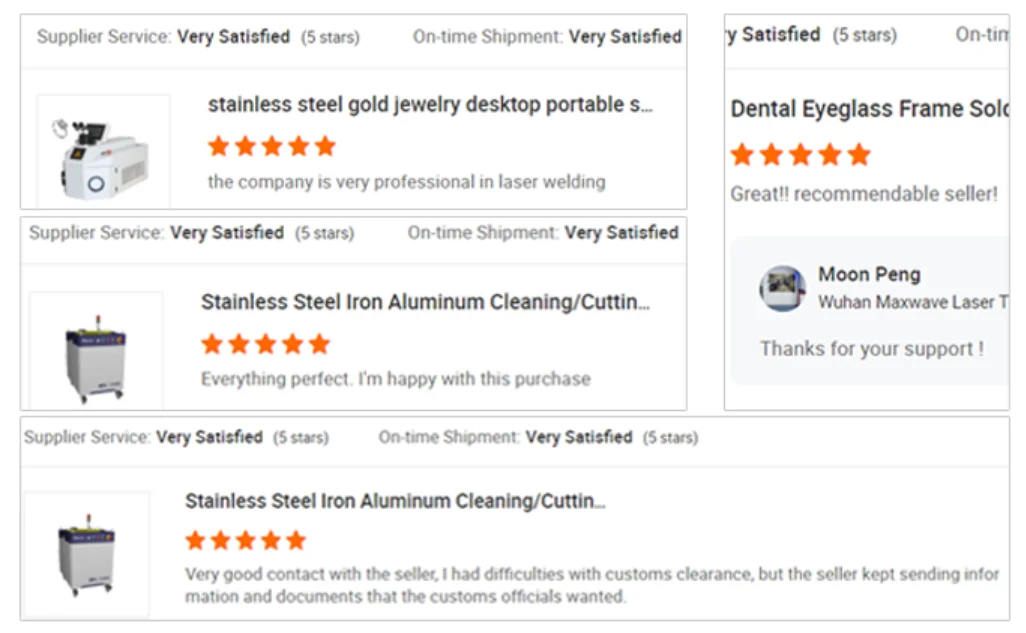Open the product title above the customs clearance review
1026x633 pixels.
[x=395, y=501]
